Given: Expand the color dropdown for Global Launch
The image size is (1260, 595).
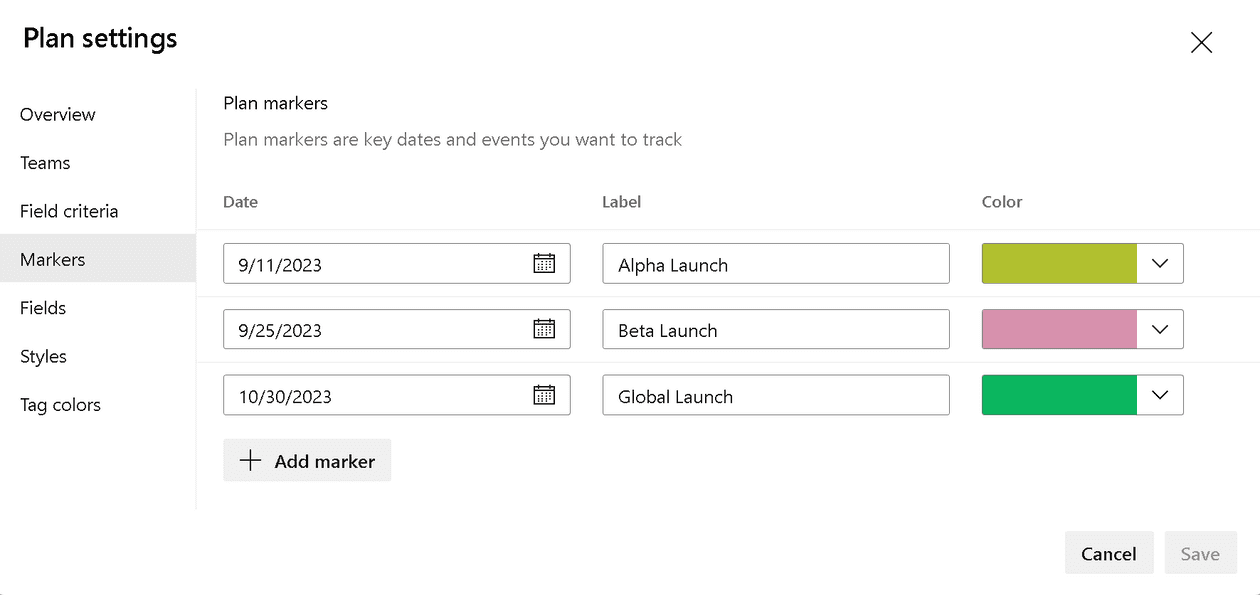Looking at the screenshot, I should (x=1160, y=395).
